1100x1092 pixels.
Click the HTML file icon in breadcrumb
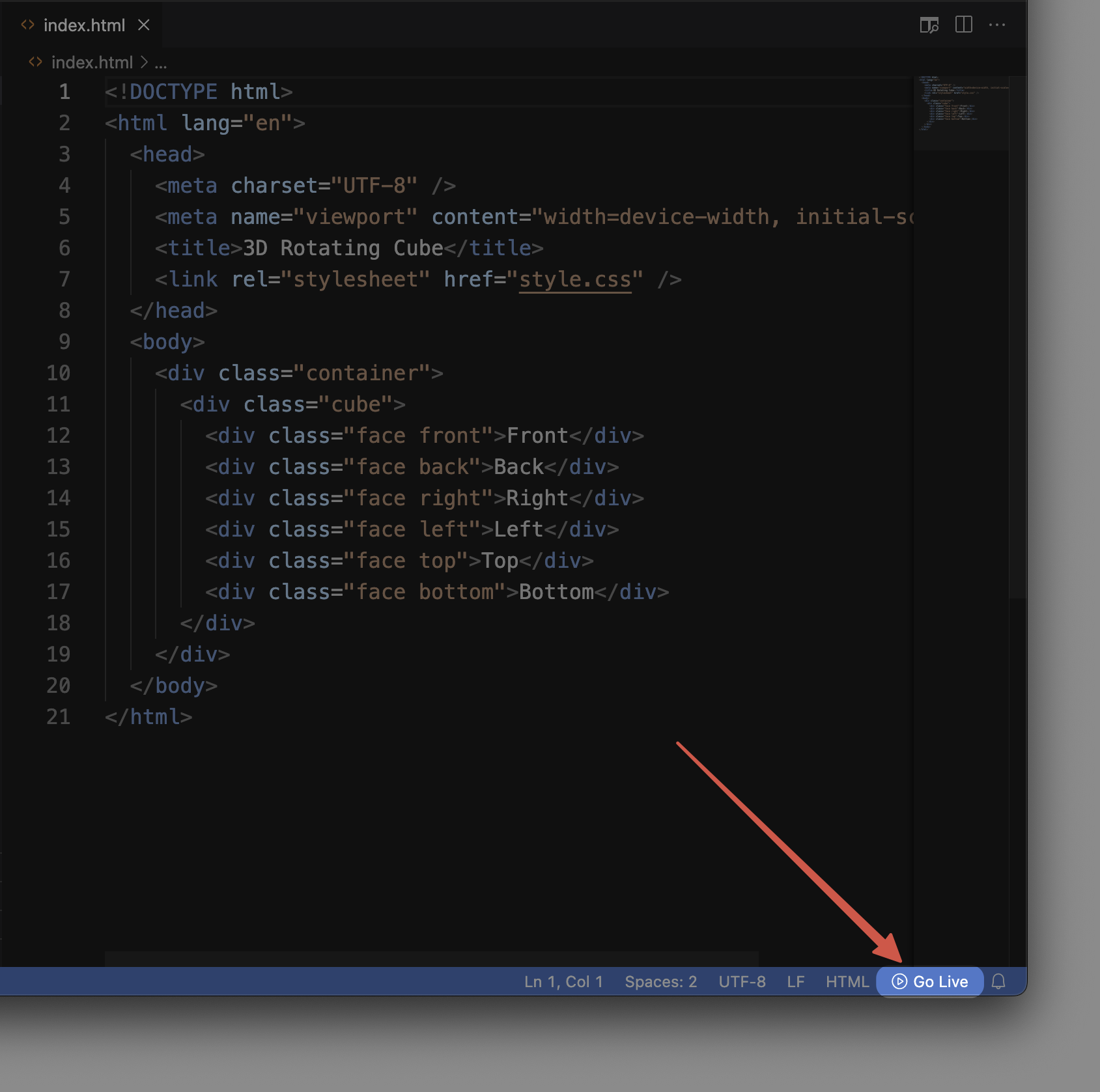pyautogui.click(x=36, y=63)
